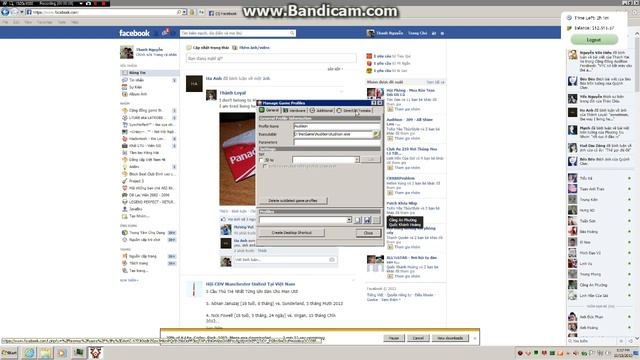
Task: Click Delete outdated game profiles button
Action: (293, 200)
